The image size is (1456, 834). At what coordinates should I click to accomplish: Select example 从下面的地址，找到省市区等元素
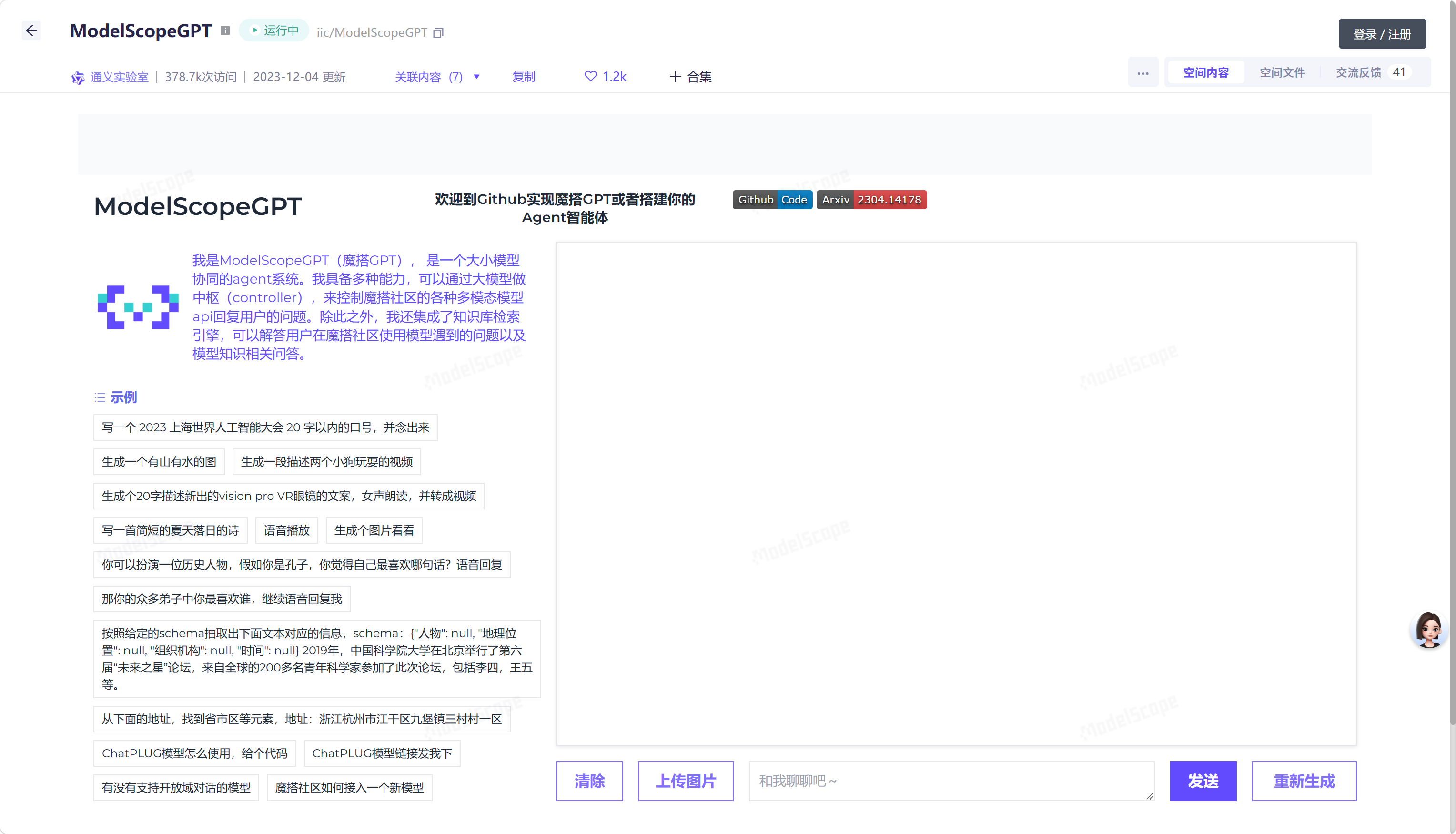point(302,720)
